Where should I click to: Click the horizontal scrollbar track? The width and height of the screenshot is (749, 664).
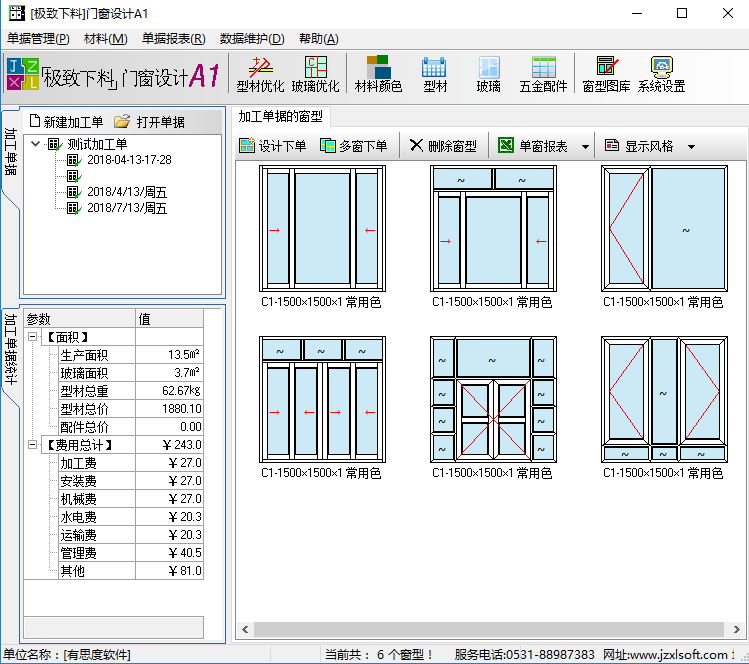(489, 630)
